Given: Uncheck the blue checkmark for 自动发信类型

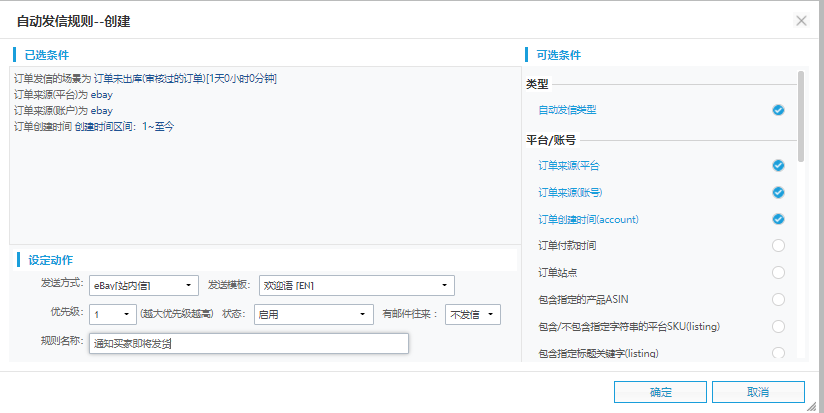Looking at the screenshot, I should point(778,110).
